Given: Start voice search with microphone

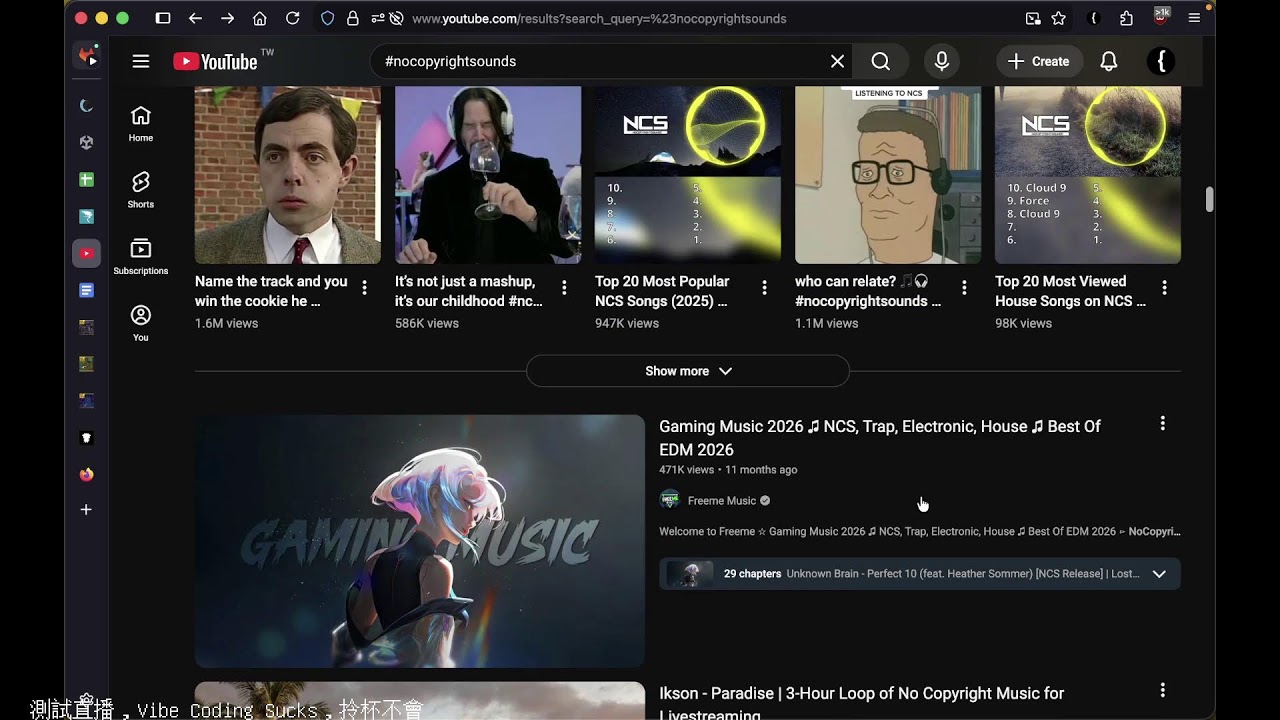Looking at the screenshot, I should [x=942, y=61].
